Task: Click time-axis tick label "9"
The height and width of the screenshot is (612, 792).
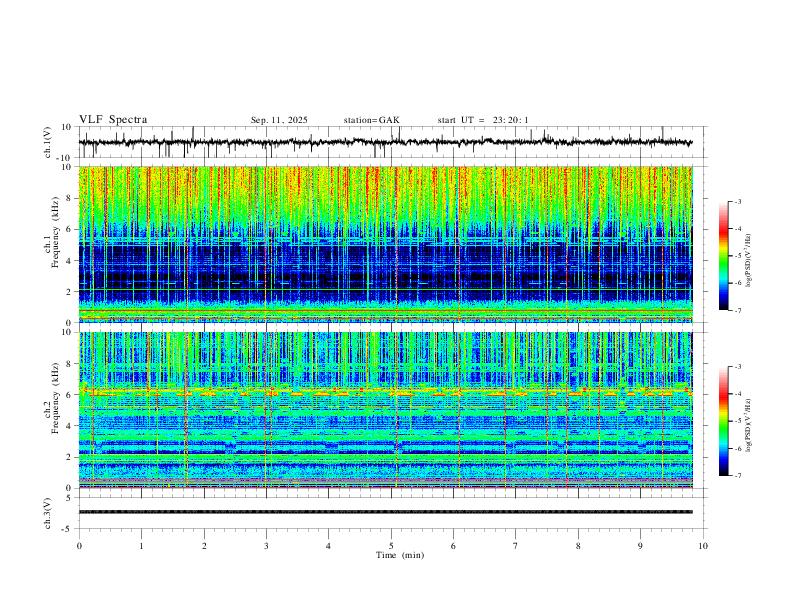Action: (x=640, y=546)
